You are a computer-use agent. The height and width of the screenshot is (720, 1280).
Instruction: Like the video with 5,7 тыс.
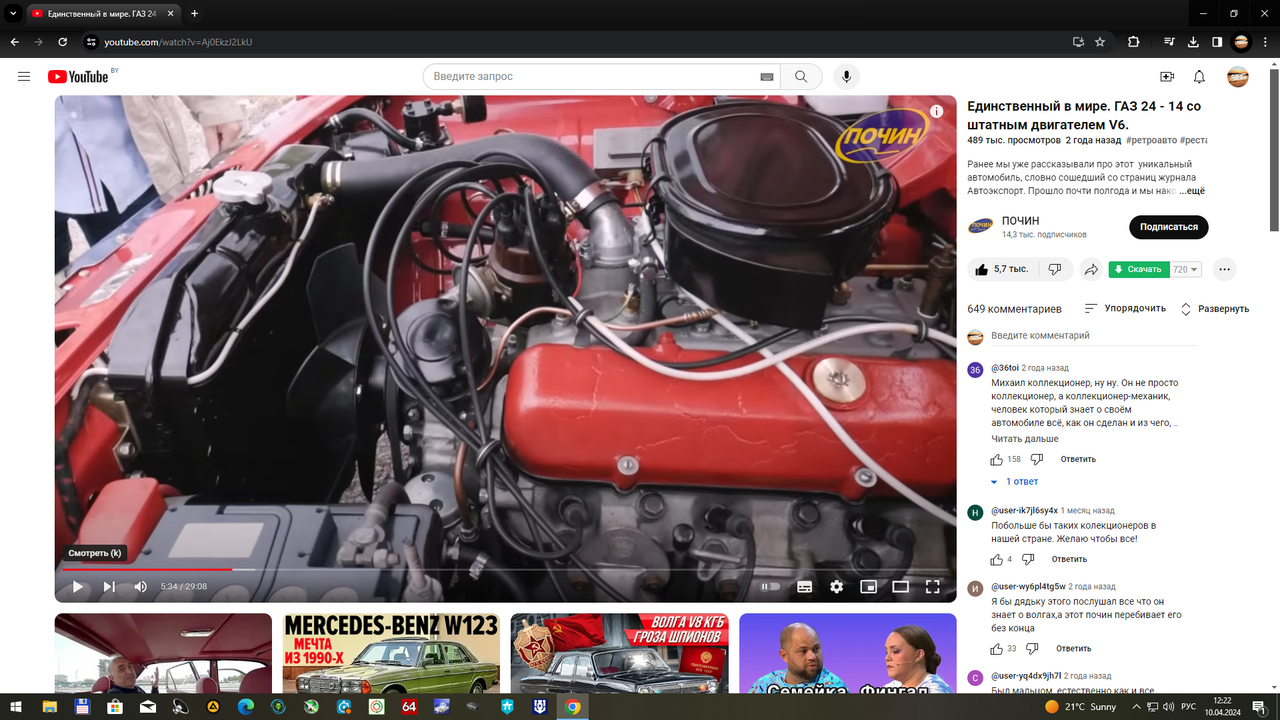tap(1001, 269)
